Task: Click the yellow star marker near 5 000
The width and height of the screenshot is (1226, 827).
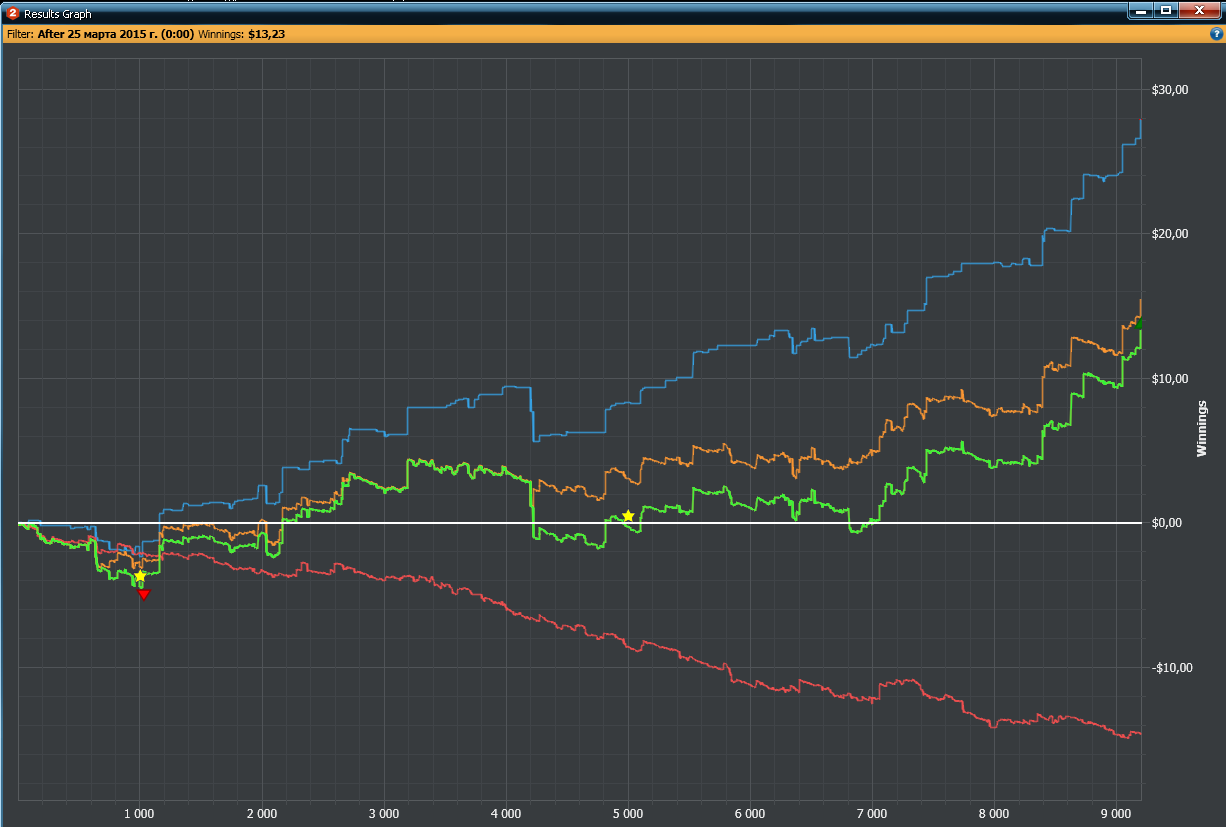Action: (x=628, y=516)
